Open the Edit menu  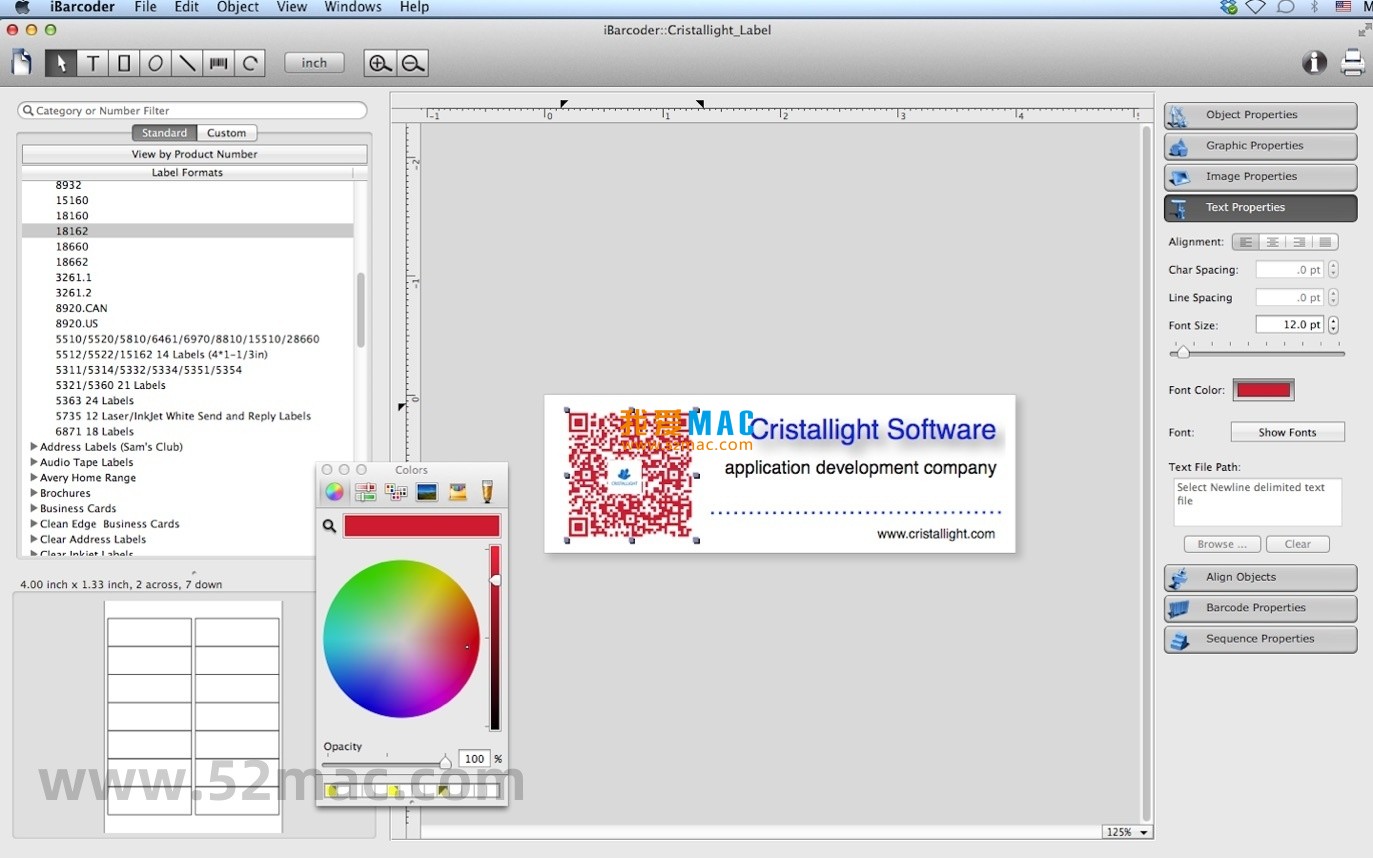pos(186,7)
